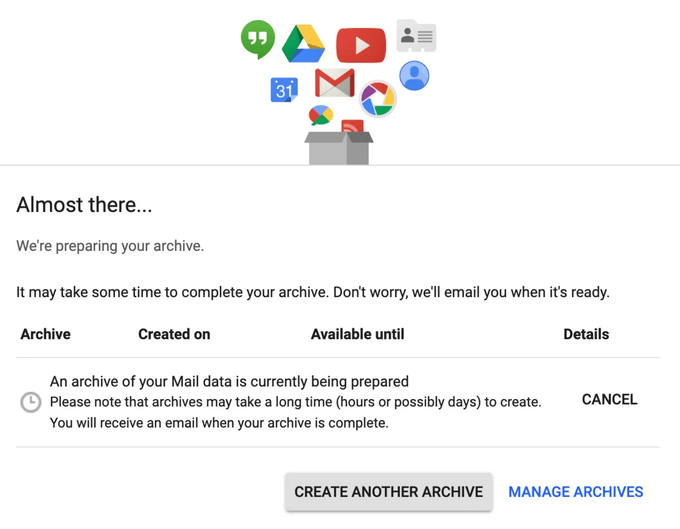The width and height of the screenshot is (680, 529).
Task: Click the red feed icon in the box
Action: 352,127
